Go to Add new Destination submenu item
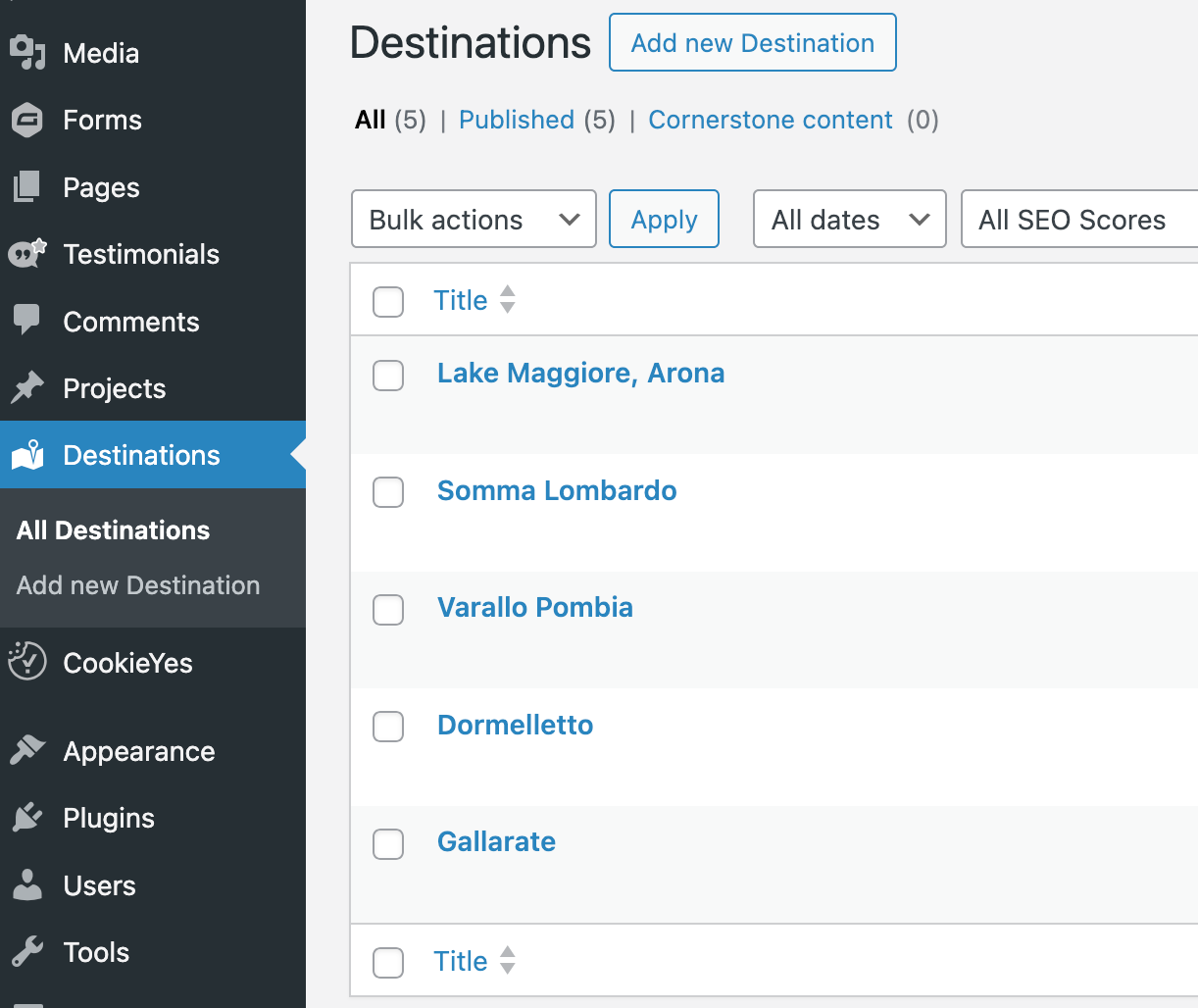 (138, 585)
